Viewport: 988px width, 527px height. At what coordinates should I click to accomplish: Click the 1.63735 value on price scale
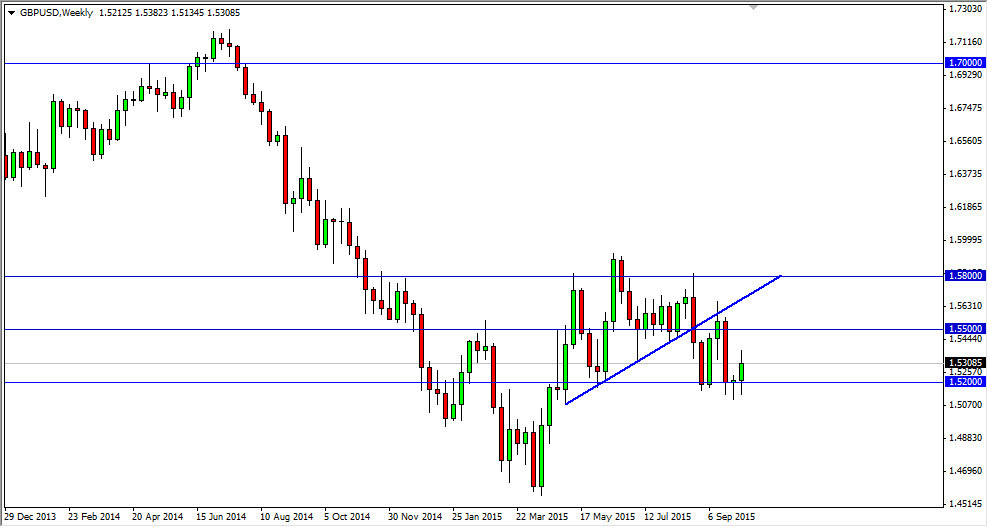(966, 173)
